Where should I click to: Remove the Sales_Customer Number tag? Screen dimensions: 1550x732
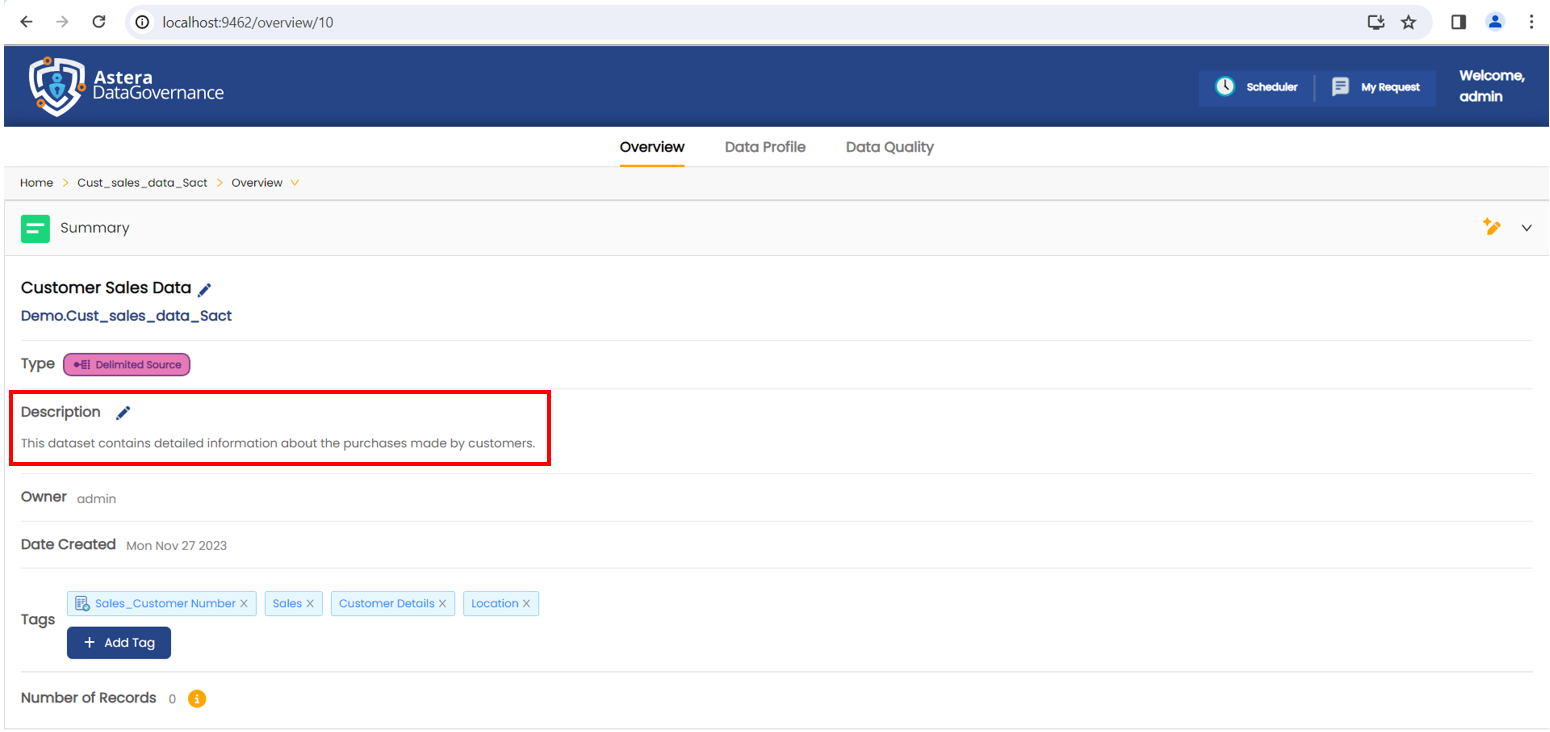(x=244, y=604)
